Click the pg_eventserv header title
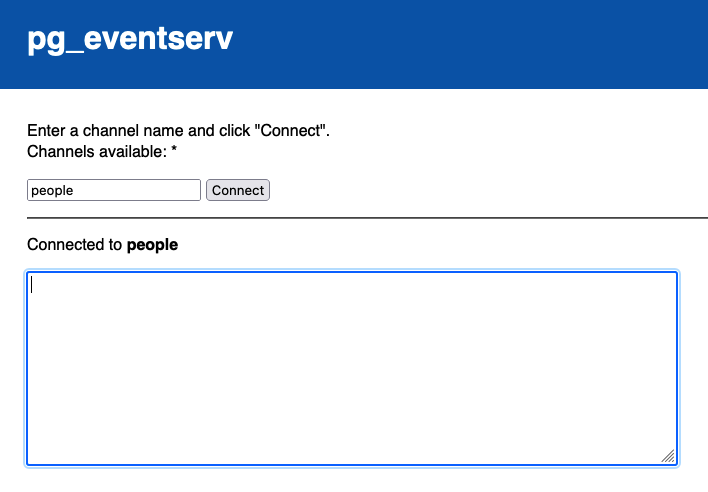The width and height of the screenshot is (708, 492). point(130,40)
